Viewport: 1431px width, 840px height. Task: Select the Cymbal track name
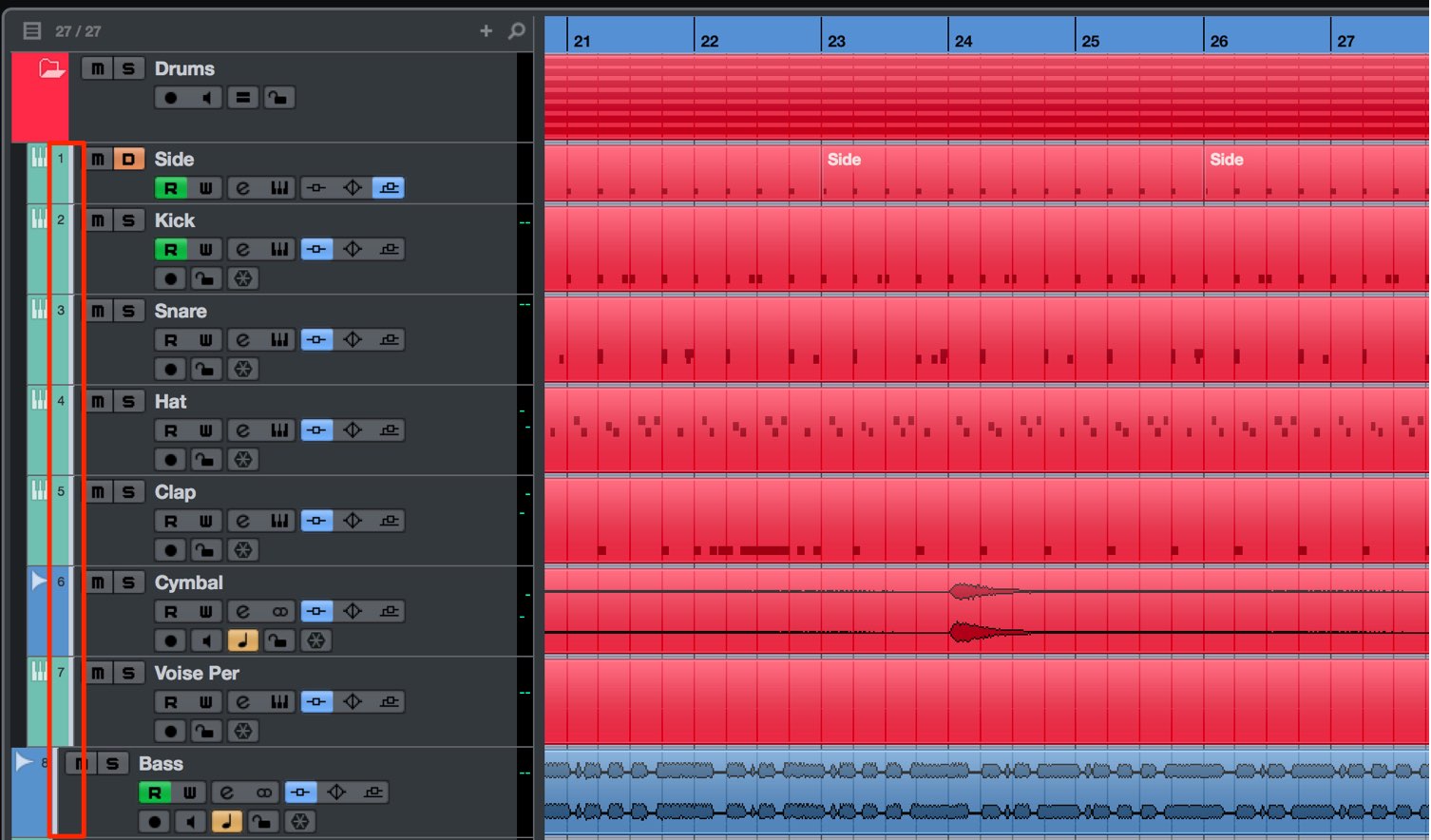click(188, 582)
